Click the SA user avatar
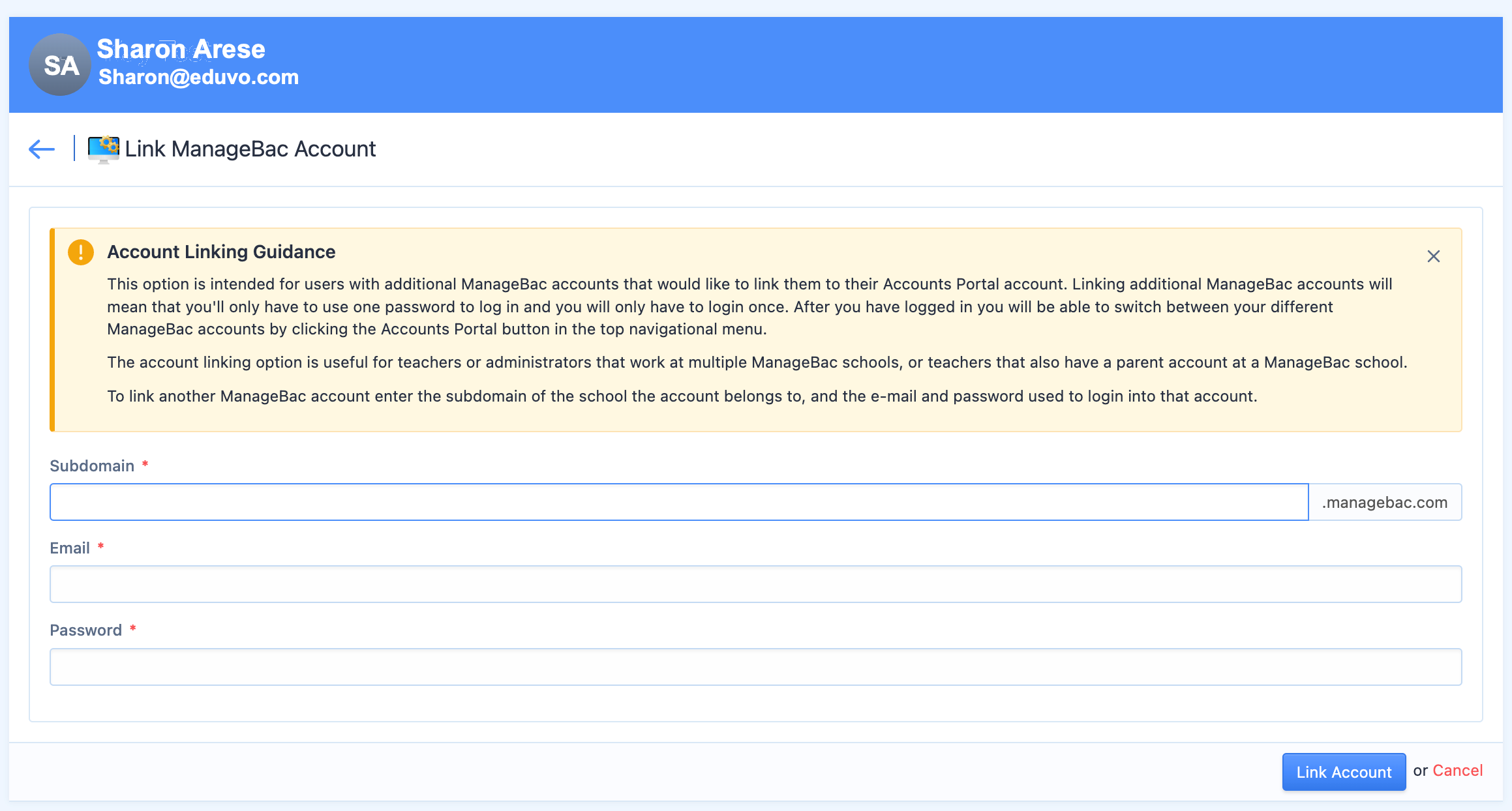The height and width of the screenshot is (811, 1512). (59, 65)
